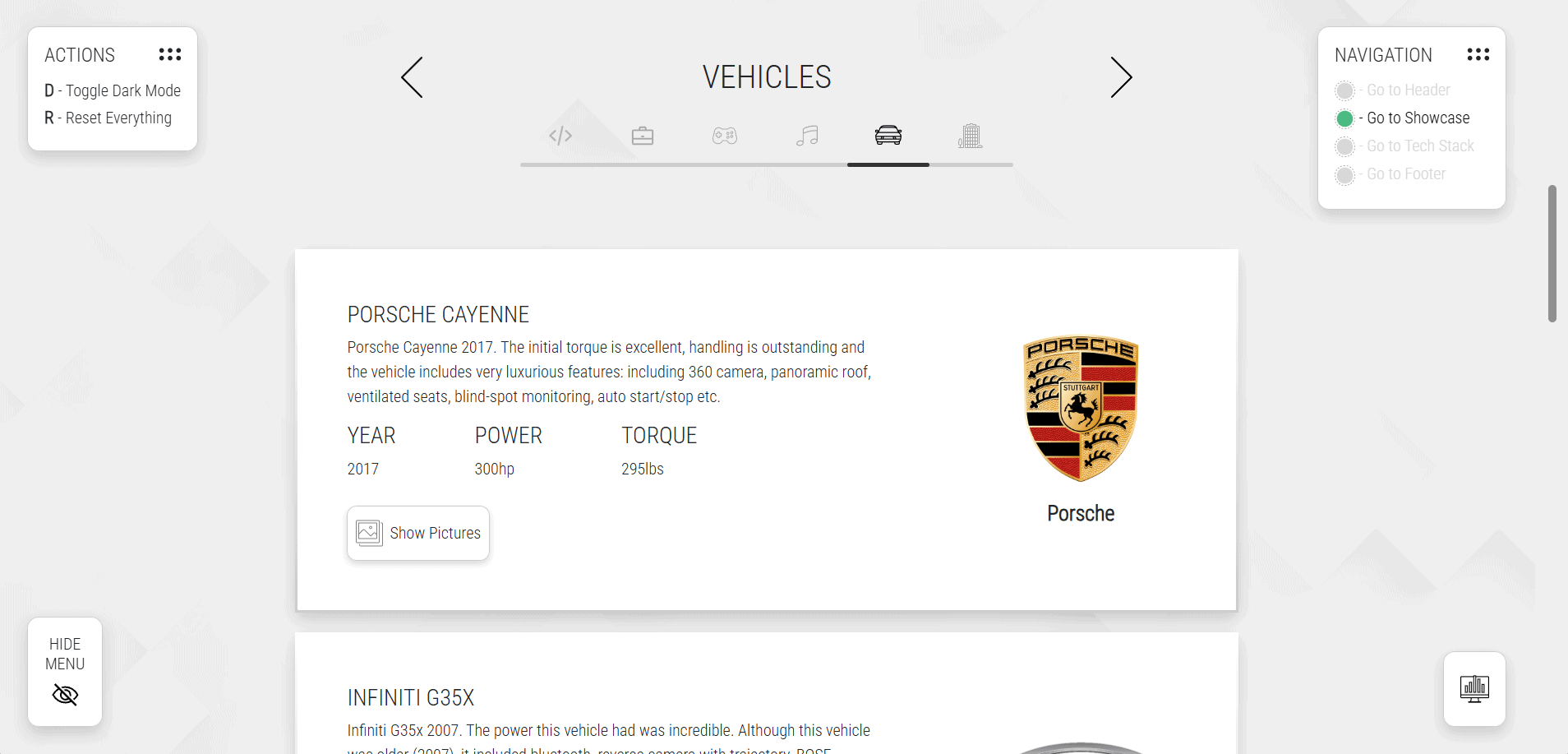Open the briefcase experience section icon

click(x=643, y=135)
